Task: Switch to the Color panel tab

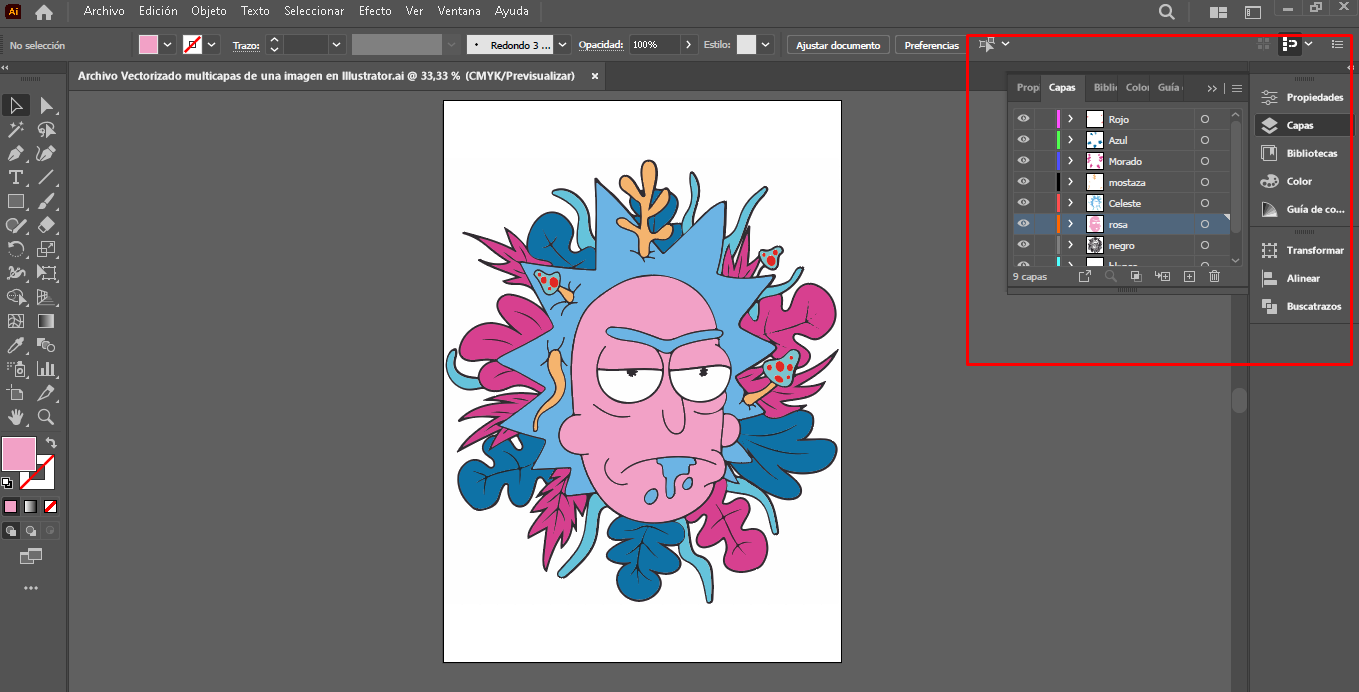Action: pos(1137,88)
